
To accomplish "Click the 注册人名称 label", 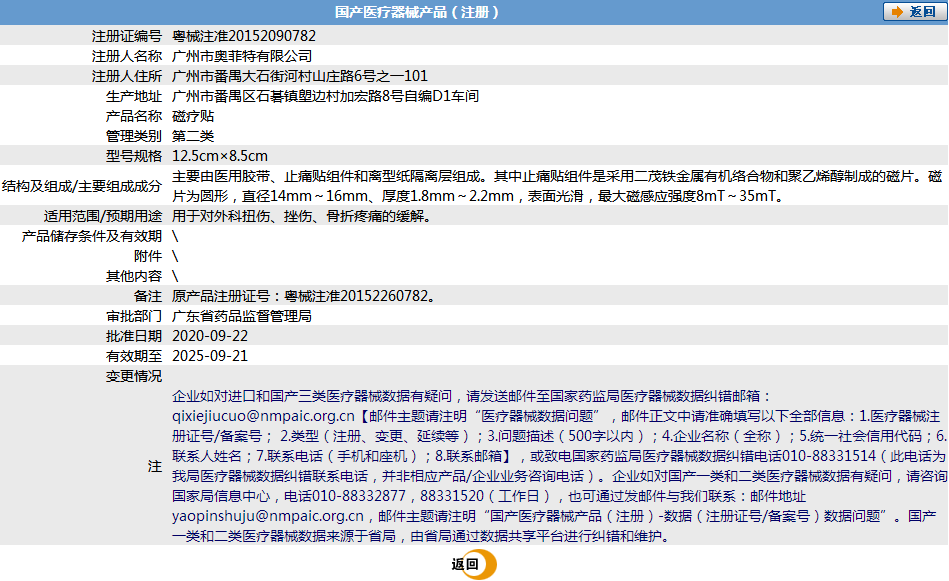I will tap(126, 56).
